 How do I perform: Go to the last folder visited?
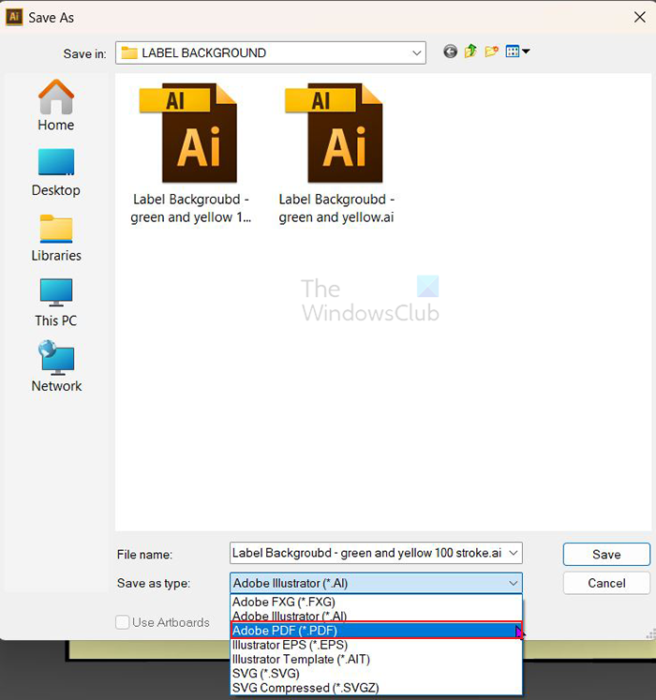click(450, 52)
